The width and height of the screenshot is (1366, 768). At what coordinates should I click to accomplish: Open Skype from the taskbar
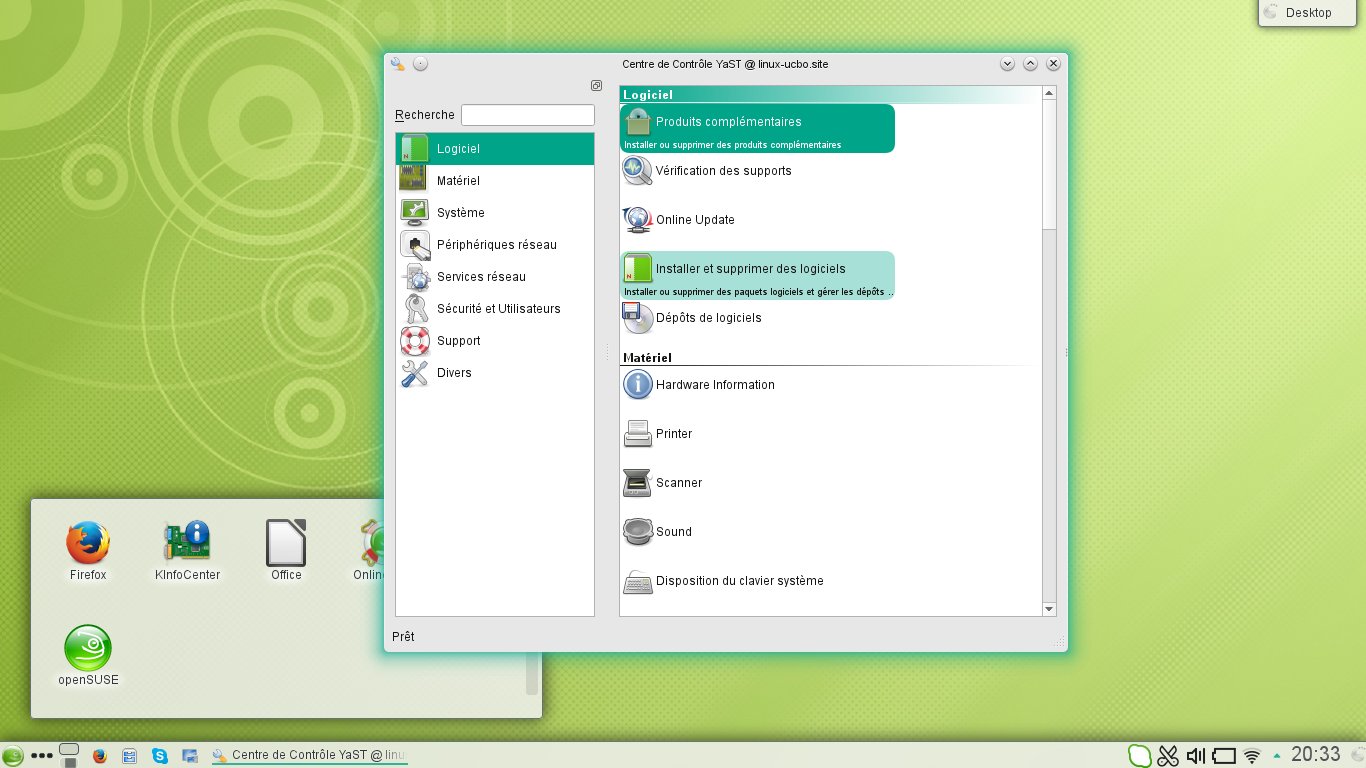pos(160,756)
